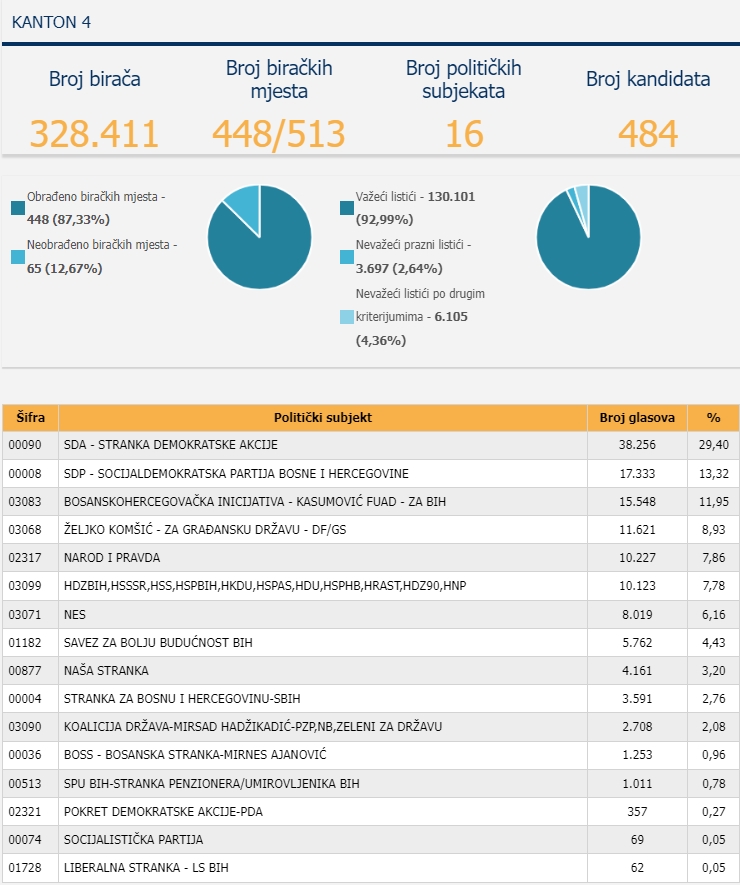Click the Narod i Pravda party name

click(111, 557)
